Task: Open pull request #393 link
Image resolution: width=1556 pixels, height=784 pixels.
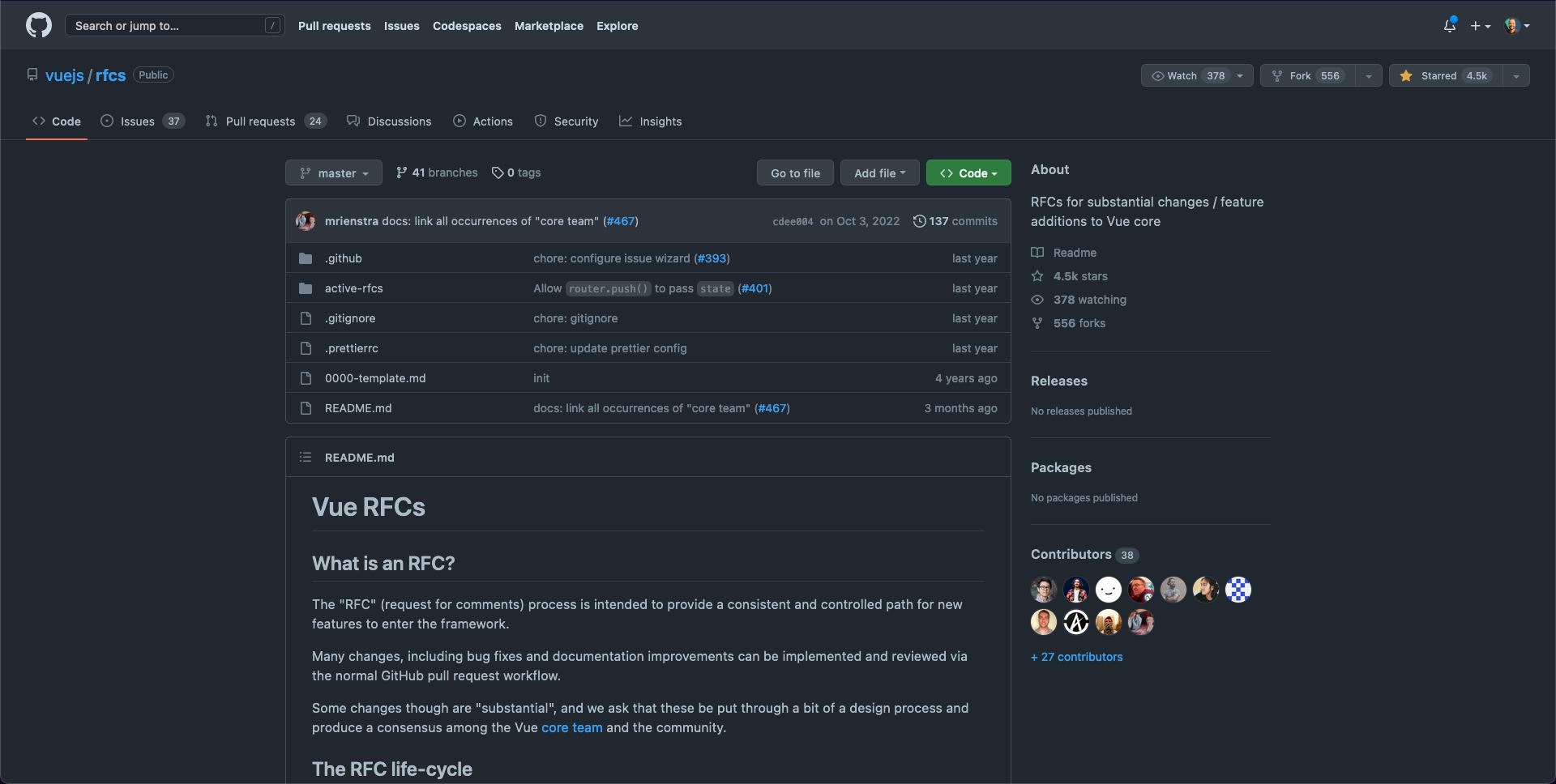Action: [x=712, y=258]
